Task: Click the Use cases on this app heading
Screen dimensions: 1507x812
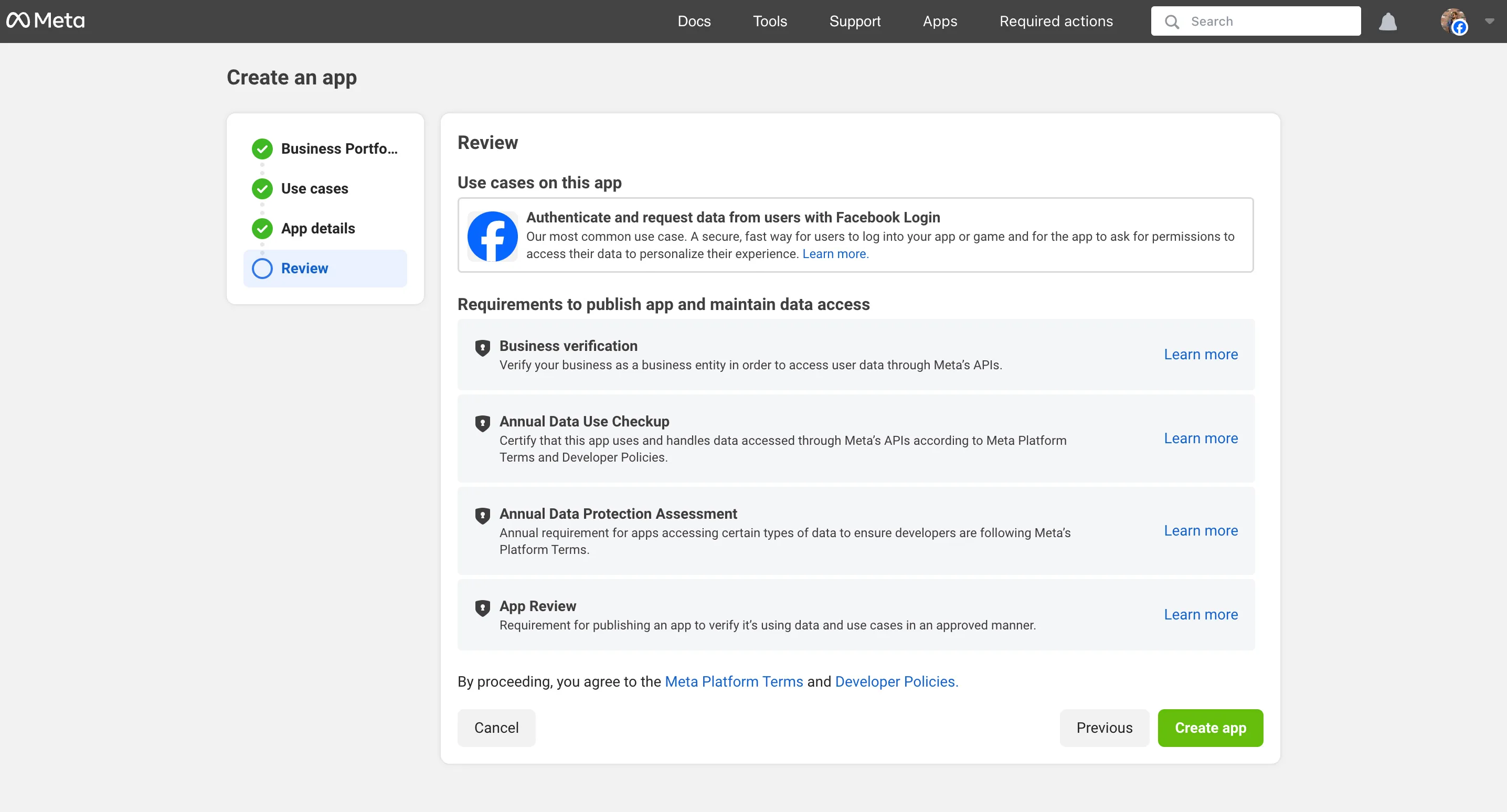Action: click(539, 183)
